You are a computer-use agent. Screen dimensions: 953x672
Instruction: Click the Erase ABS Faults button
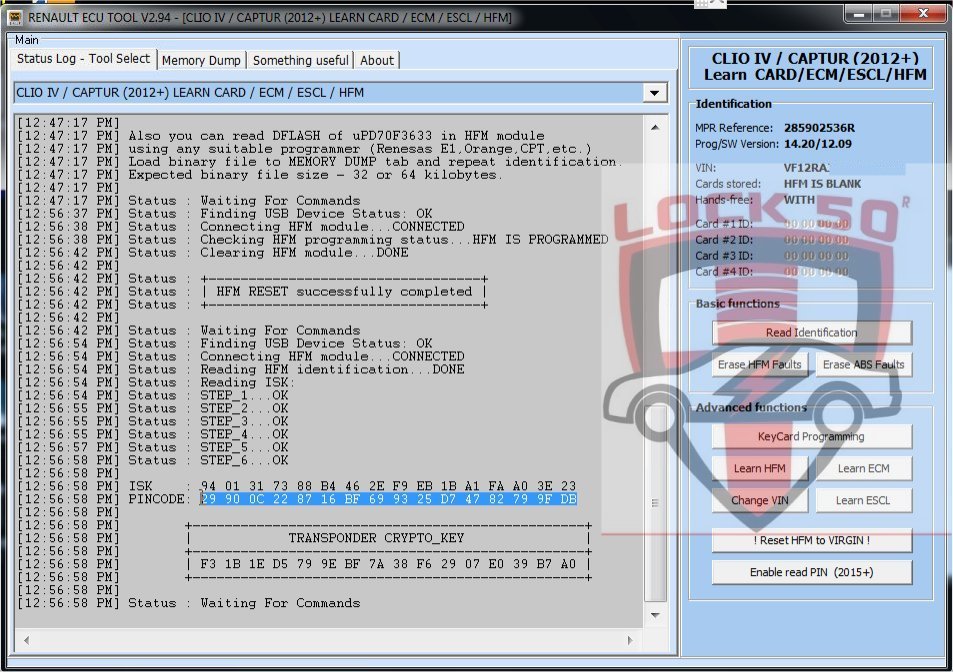[x=863, y=365]
